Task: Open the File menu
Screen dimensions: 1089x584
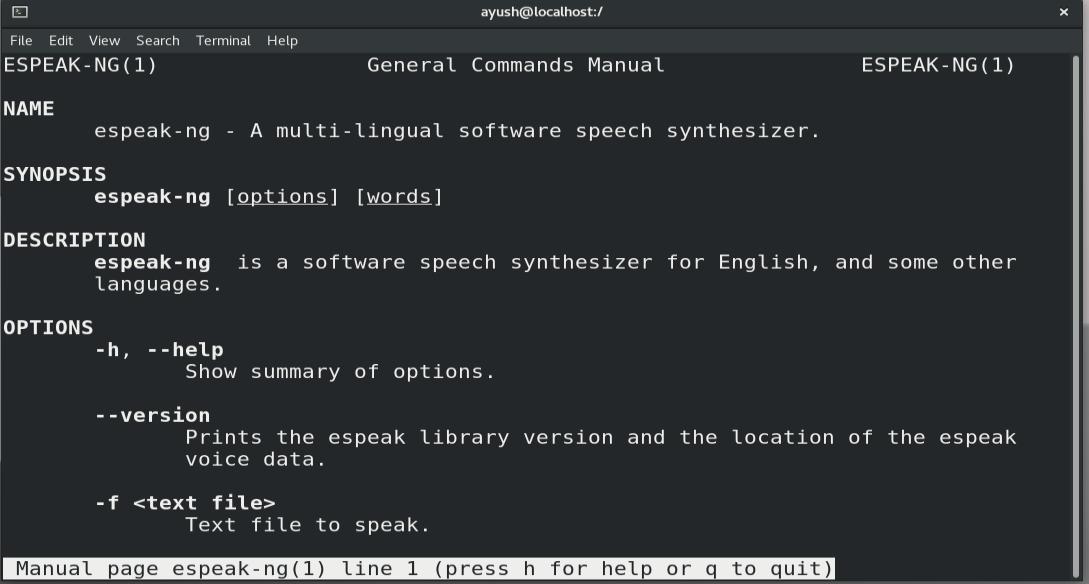Action: (x=21, y=40)
